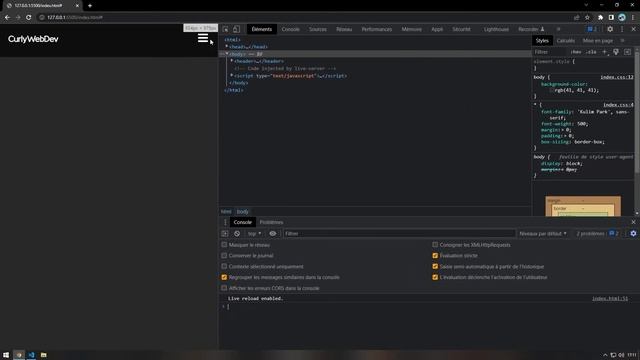Open the Sources tab
The width and height of the screenshot is (640, 360).
tap(318, 29)
